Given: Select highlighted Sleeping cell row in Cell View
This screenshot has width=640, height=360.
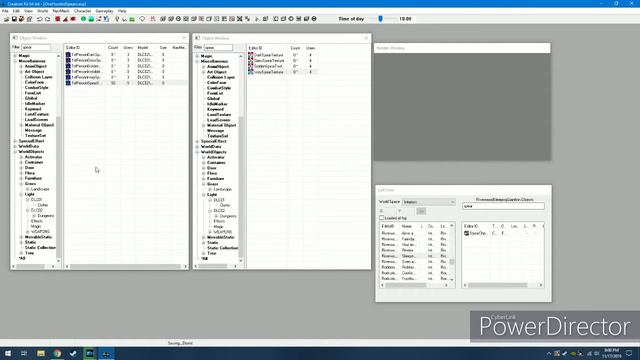Looking at the screenshot, I should [x=414, y=256].
